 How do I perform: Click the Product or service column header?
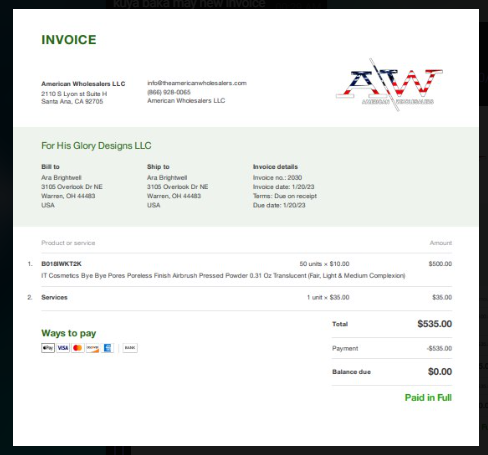68,243
